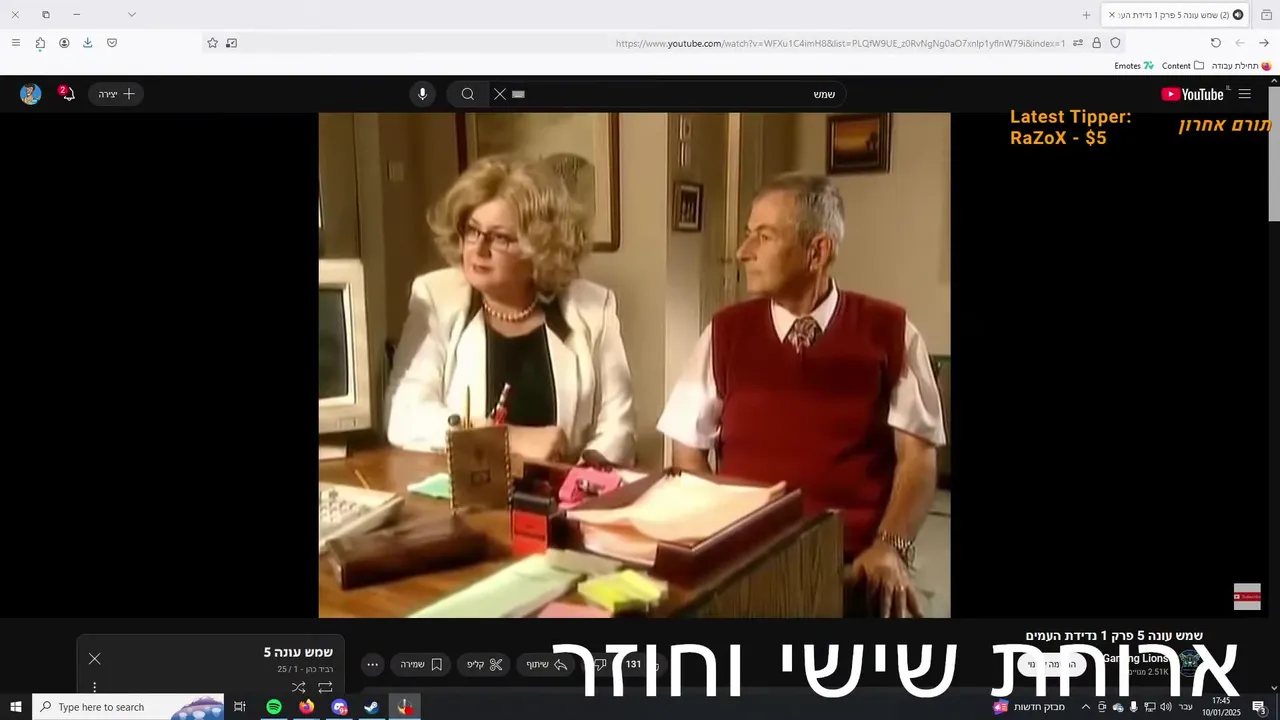
Task: Open a new browser tab
Action: pyautogui.click(x=1086, y=15)
